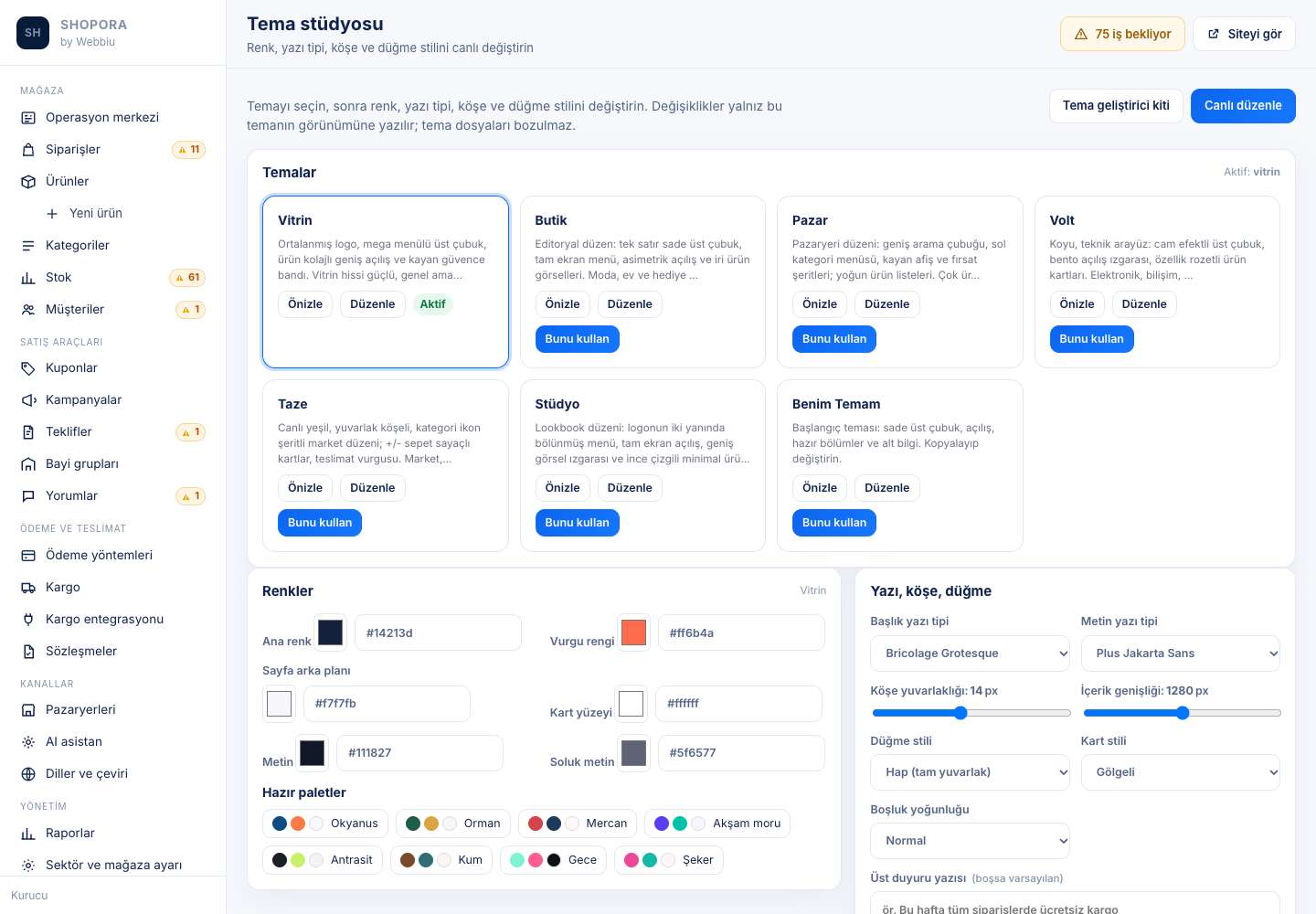Click the plus icon beside Yeni ürün
Image resolution: width=1316 pixels, height=914 pixels.
tap(52, 214)
